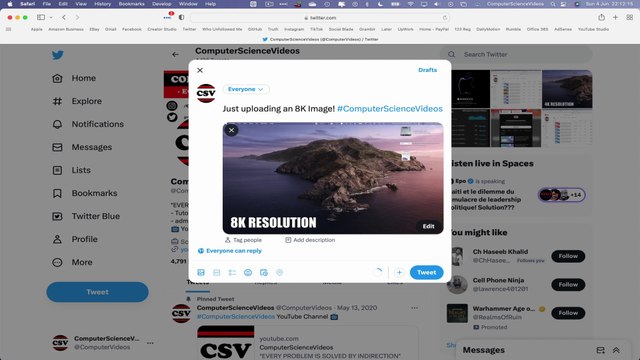Click the Twitter bird logo
Viewport: 640px width, 360px height.
(x=58, y=55)
